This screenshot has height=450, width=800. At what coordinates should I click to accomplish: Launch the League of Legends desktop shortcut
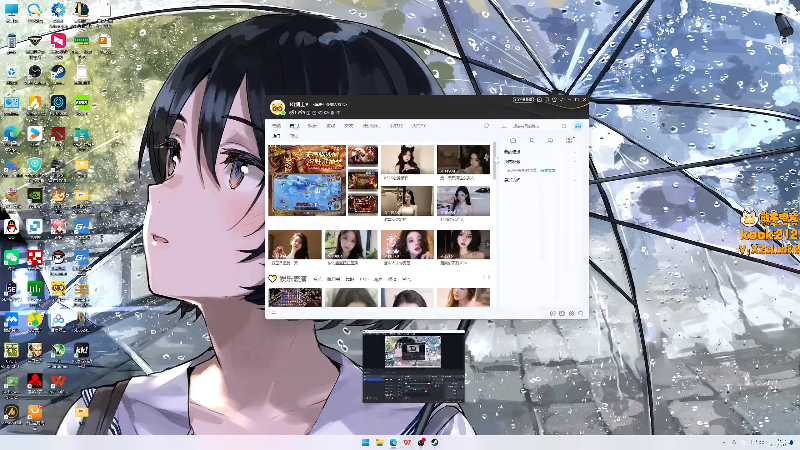tap(82, 10)
